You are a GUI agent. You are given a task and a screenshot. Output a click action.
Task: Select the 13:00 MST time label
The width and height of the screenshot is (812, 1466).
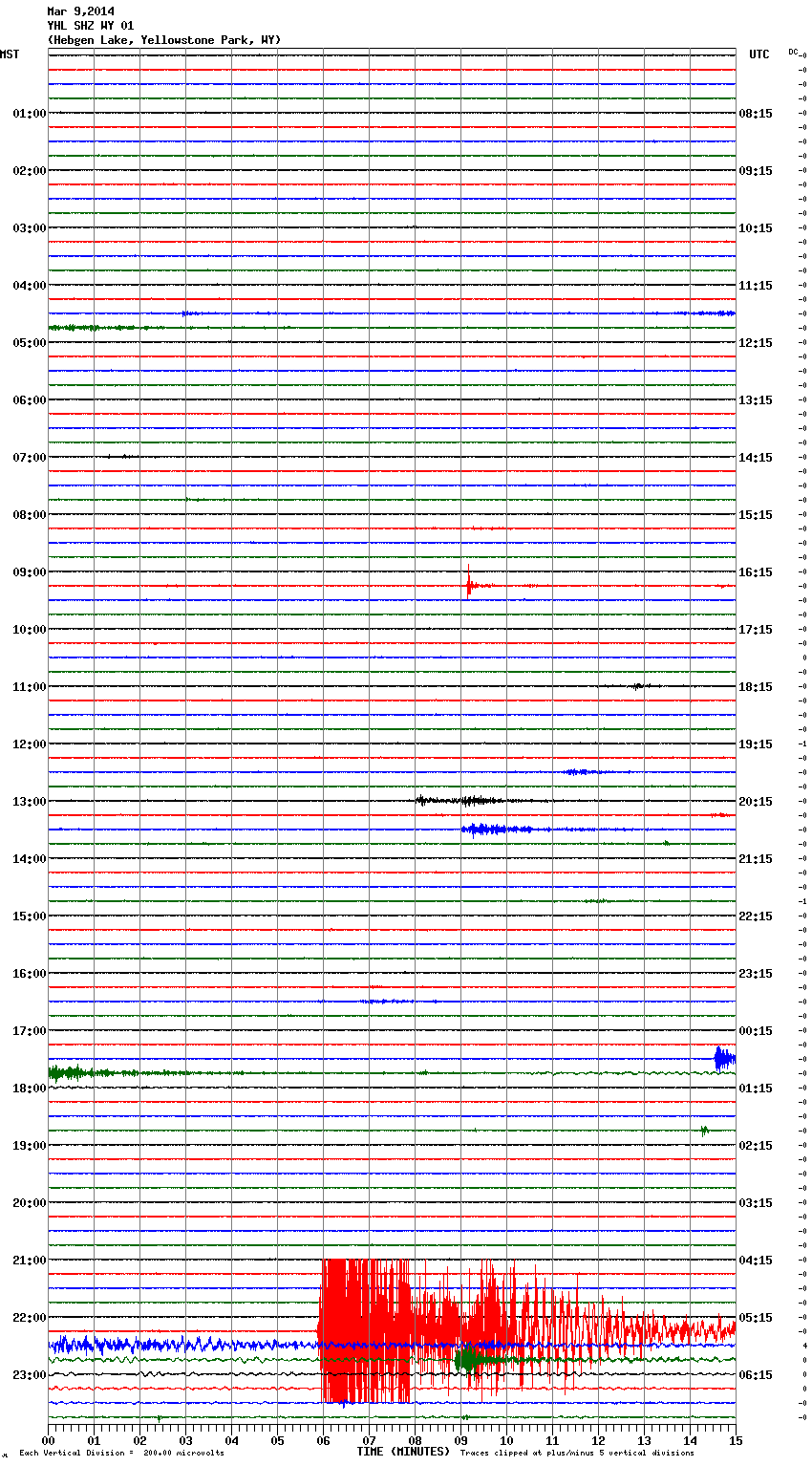[29, 802]
